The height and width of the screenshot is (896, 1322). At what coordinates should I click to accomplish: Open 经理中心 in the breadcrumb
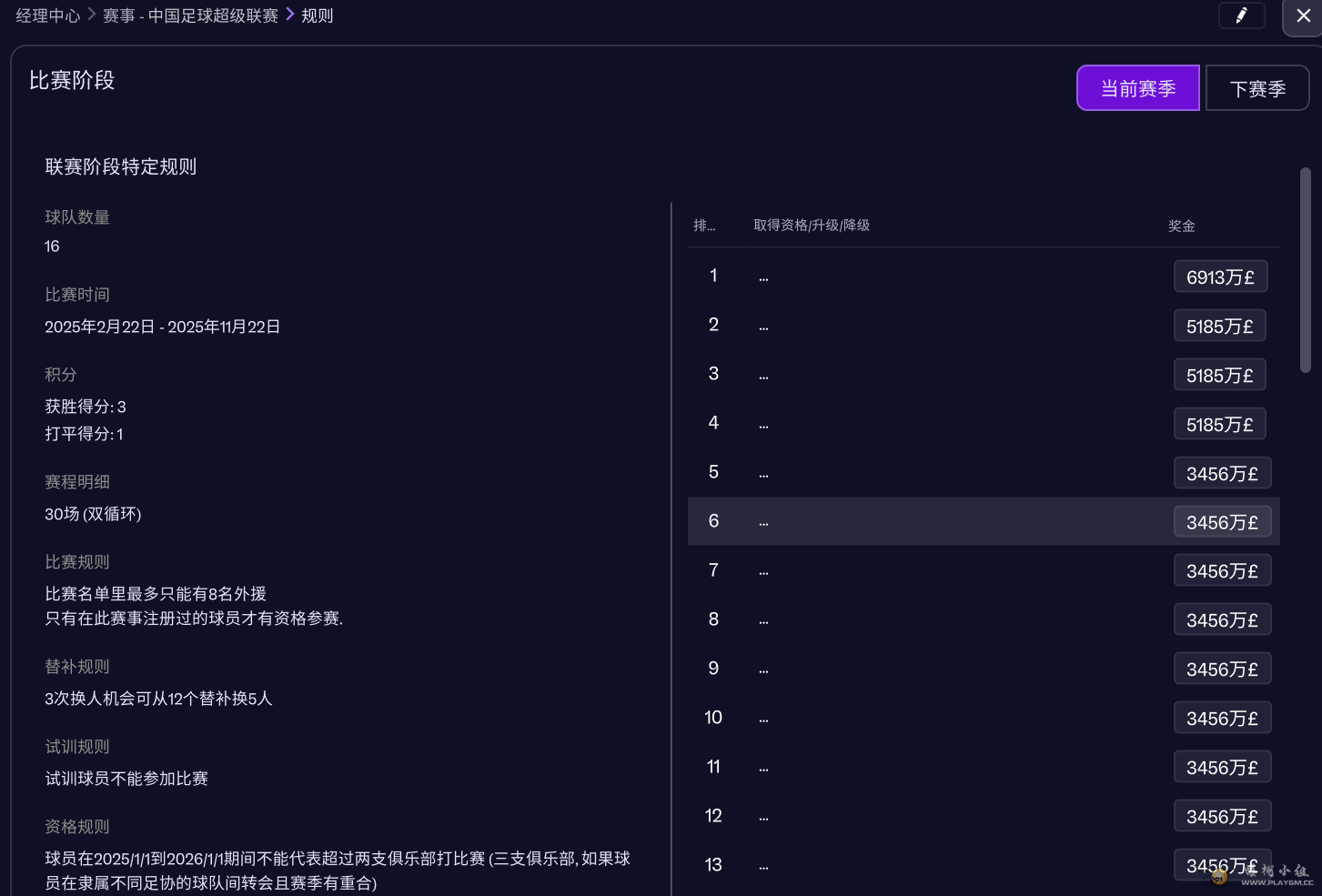click(x=48, y=15)
